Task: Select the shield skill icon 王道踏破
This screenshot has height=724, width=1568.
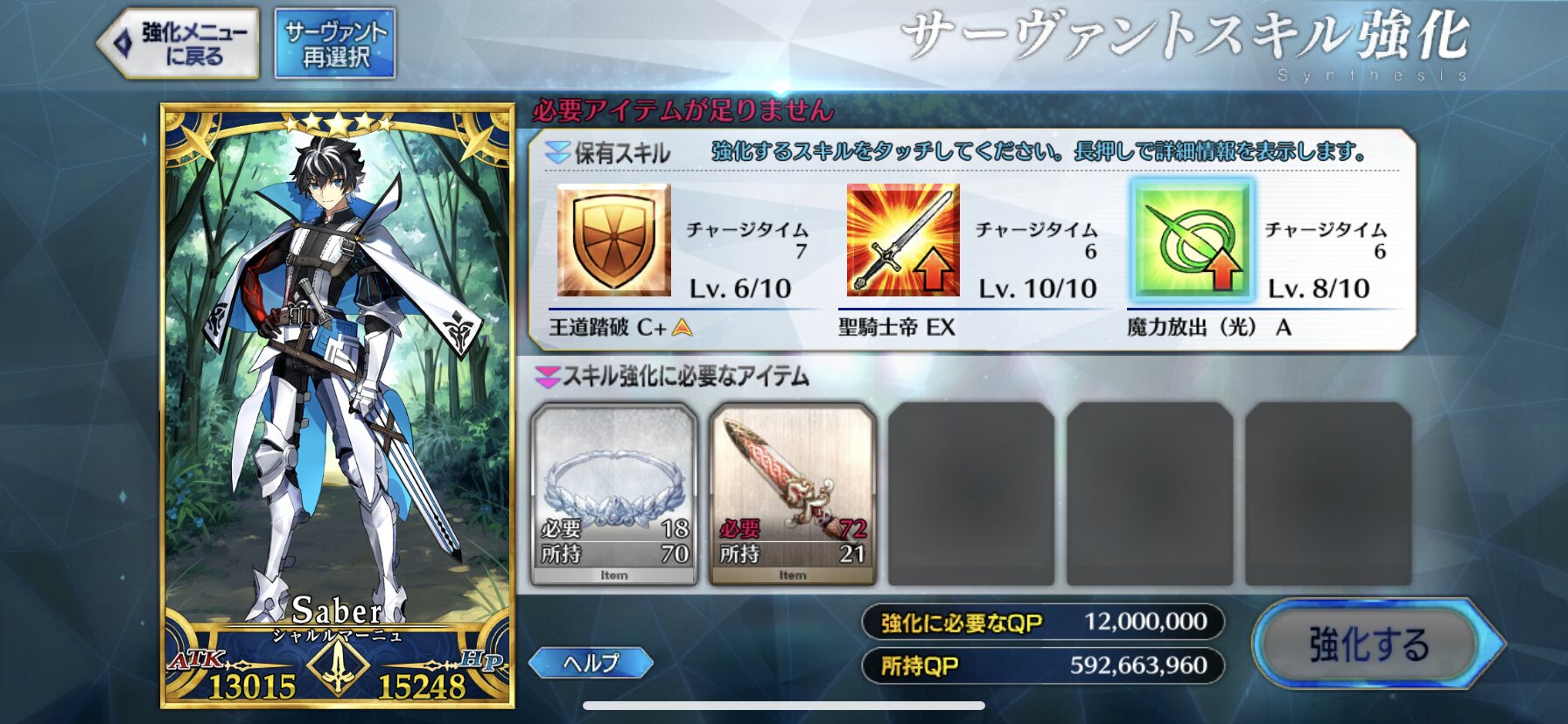Action: (x=614, y=240)
